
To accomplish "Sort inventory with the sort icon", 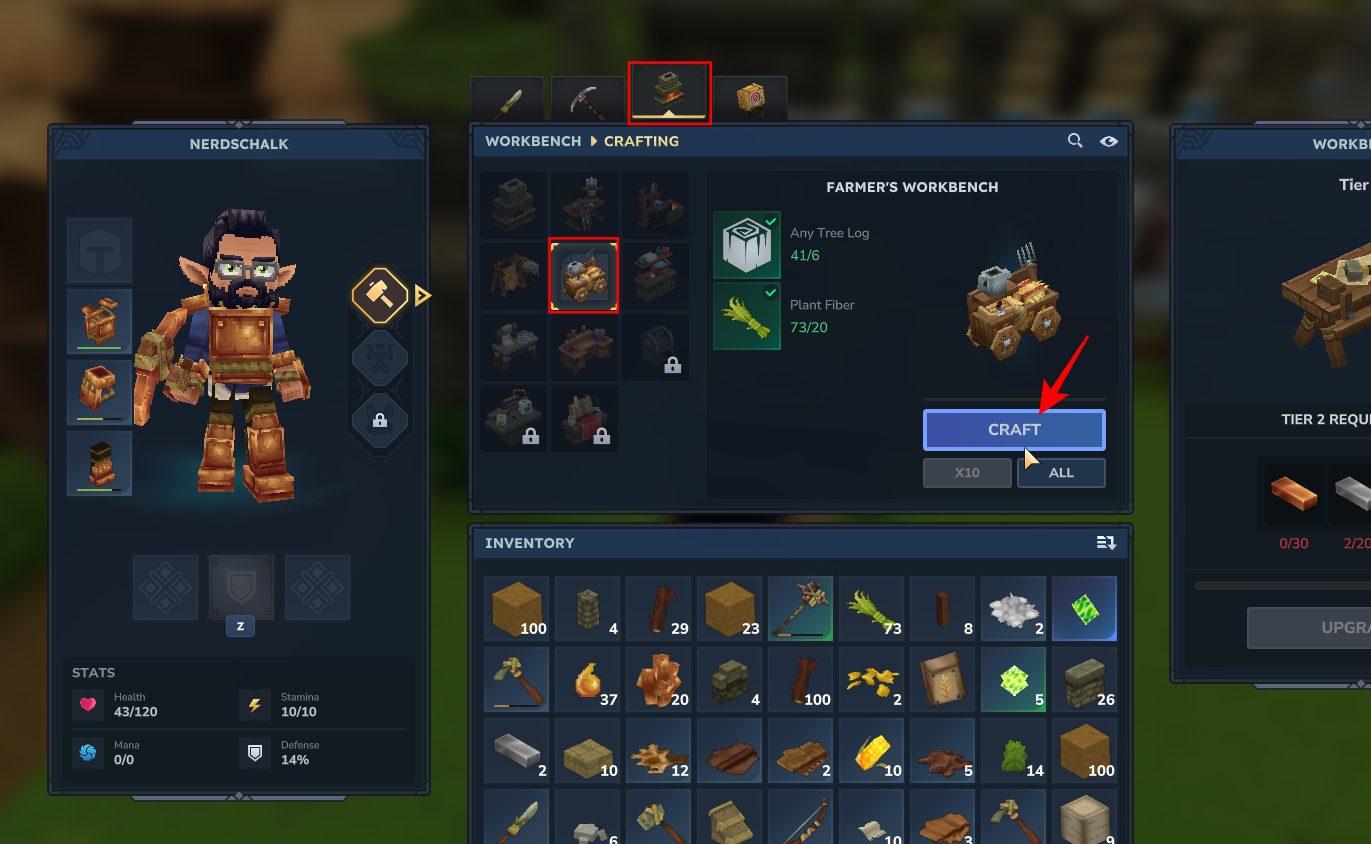I will click(1106, 543).
